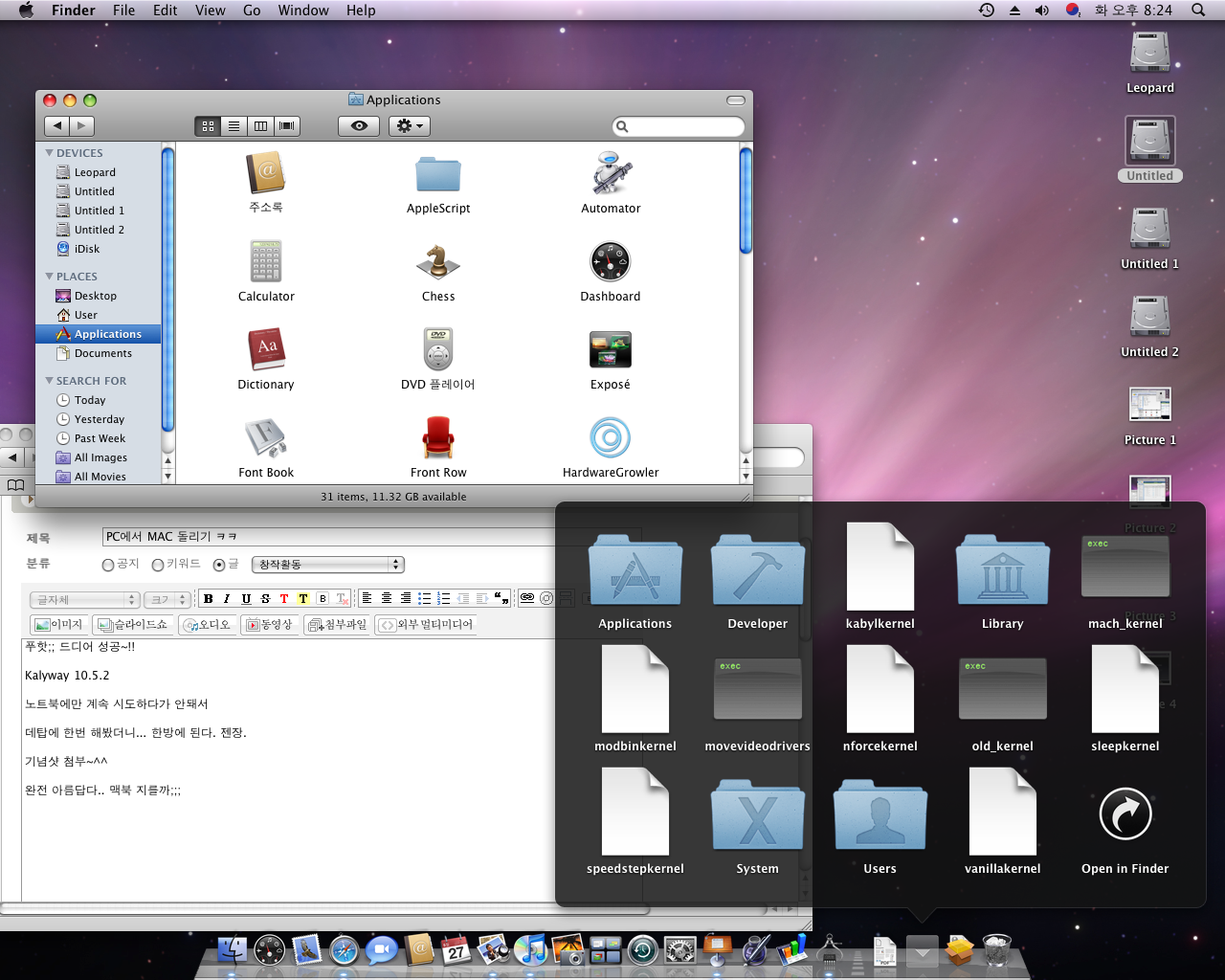Open the Edit menu
Screen dimensions: 1225x980
(x=166, y=11)
